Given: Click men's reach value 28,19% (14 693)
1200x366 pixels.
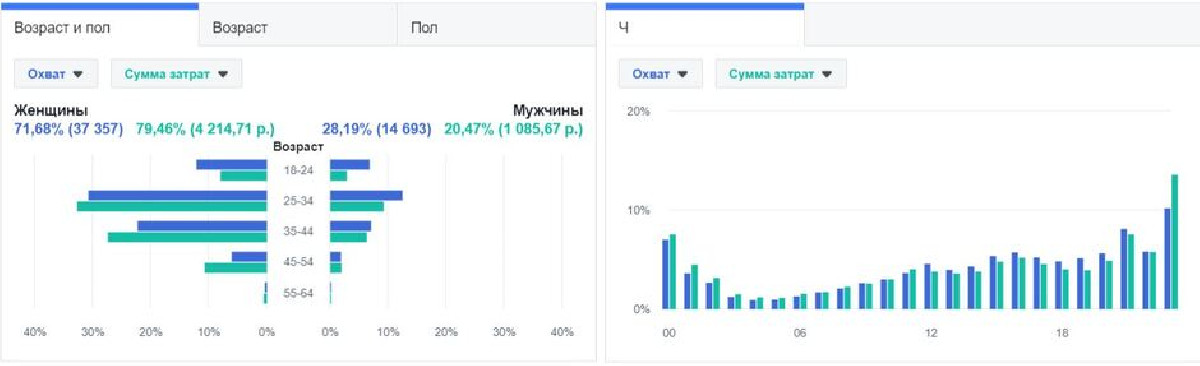Looking at the screenshot, I should [376, 129].
